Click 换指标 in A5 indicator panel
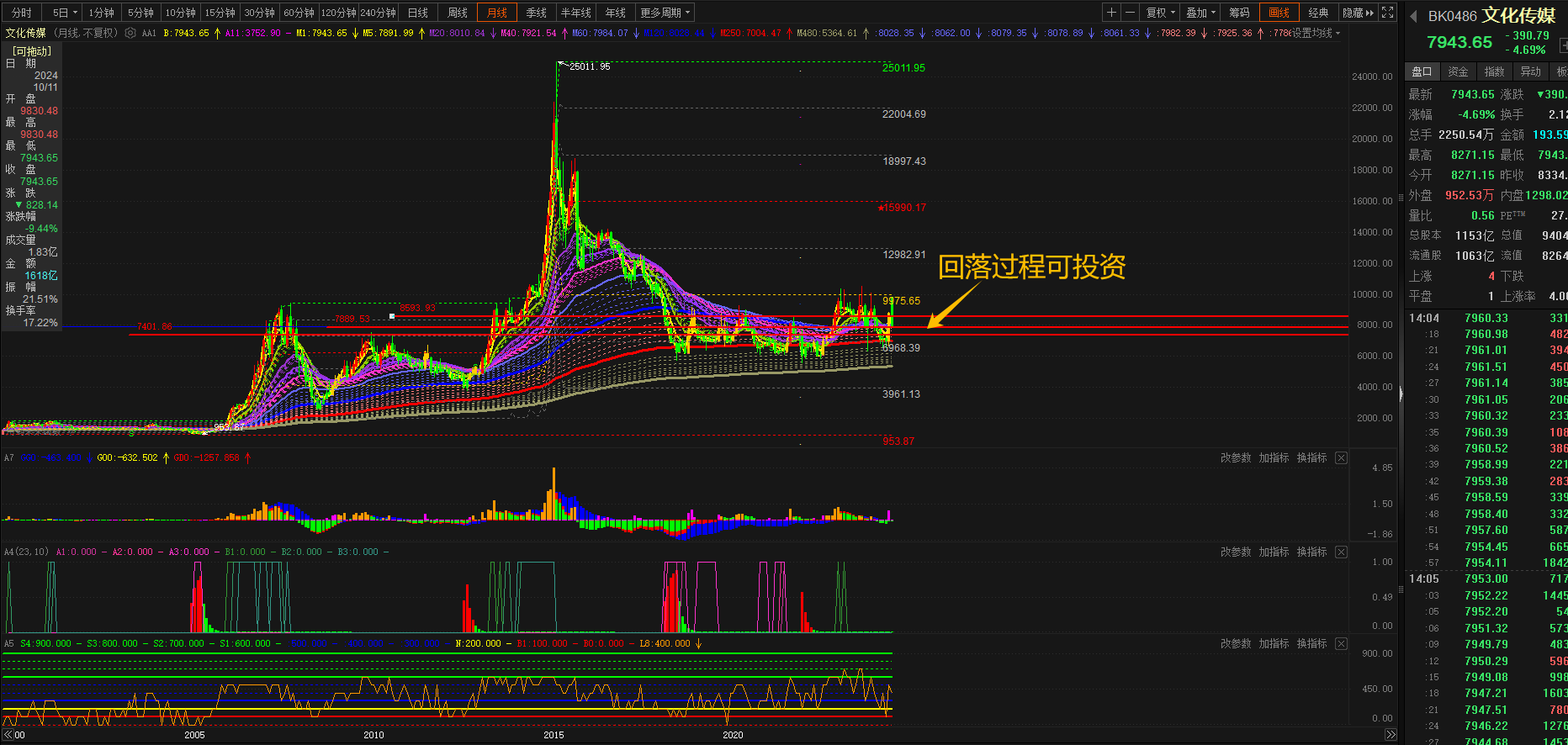1568x745 pixels. coord(1311,644)
